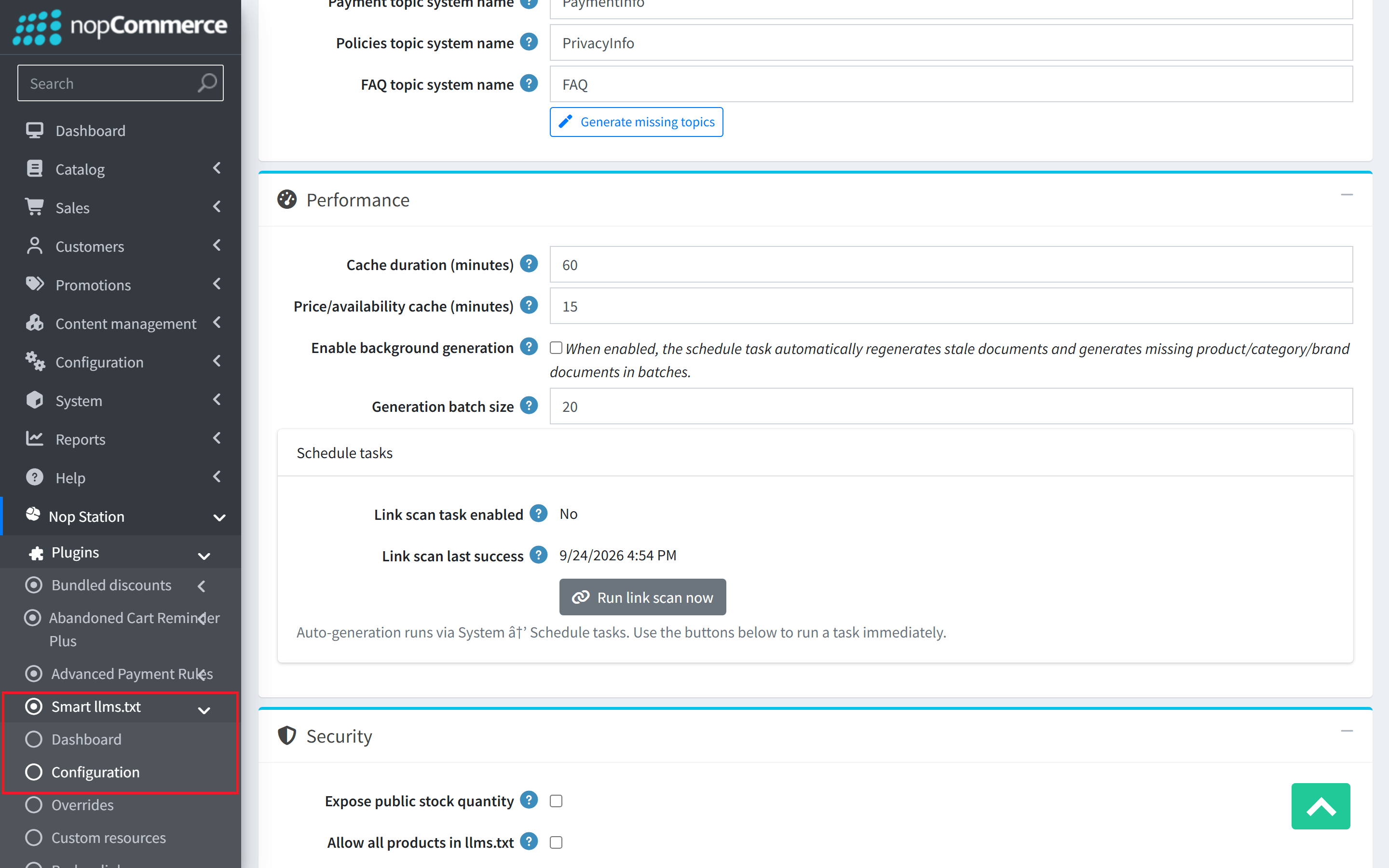Click help icon next to Cache duration
This screenshot has height=868, width=1389.
pyautogui.click(x=529, y=263)
